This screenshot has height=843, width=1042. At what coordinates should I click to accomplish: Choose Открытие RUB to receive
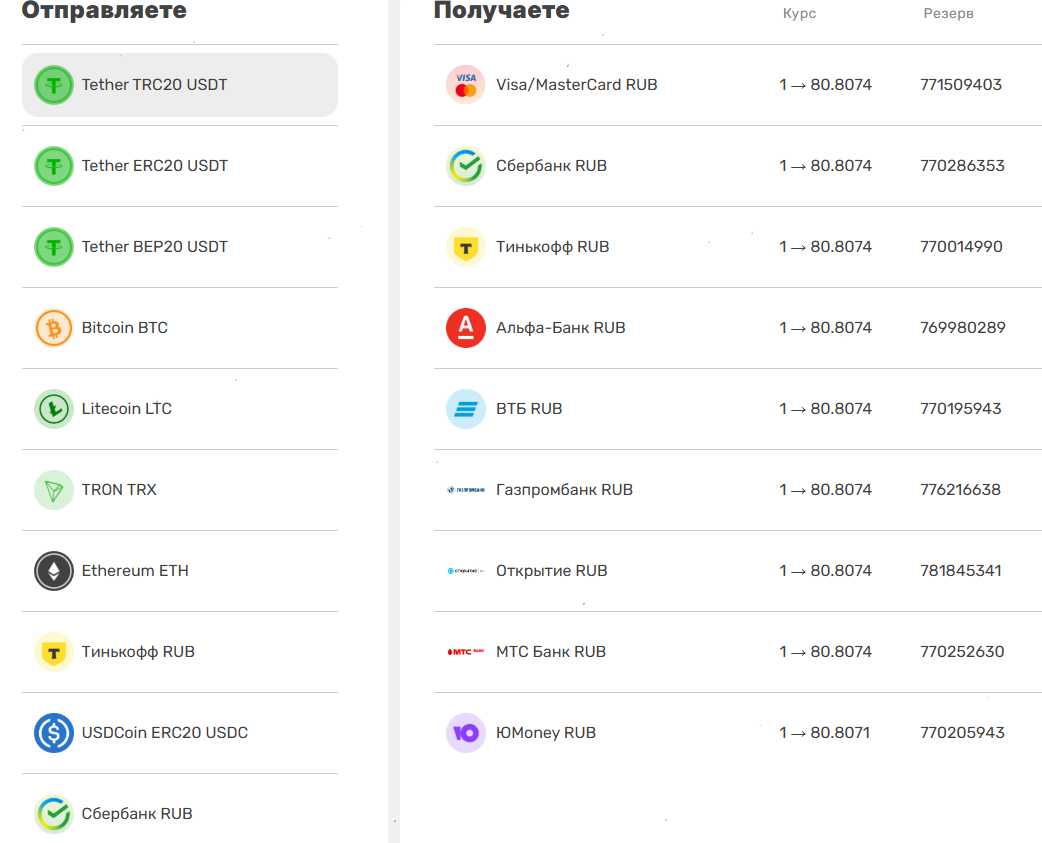coord(551,571)
